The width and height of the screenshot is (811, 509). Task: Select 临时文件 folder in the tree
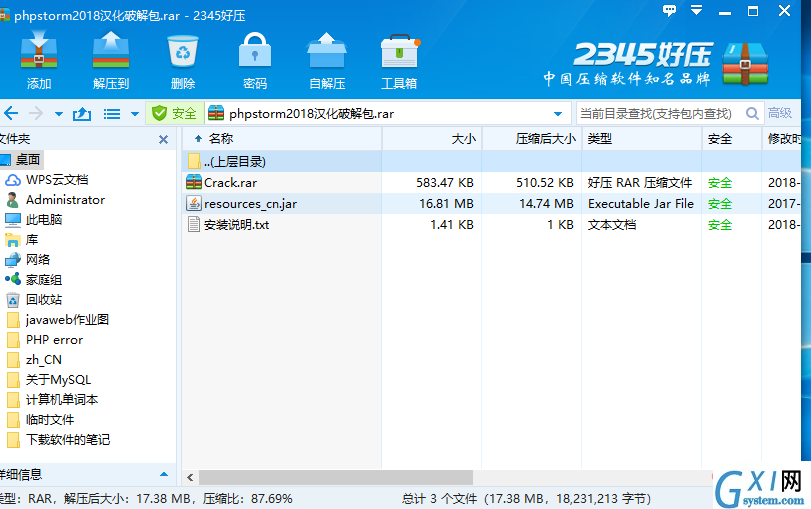pos(50,420)
